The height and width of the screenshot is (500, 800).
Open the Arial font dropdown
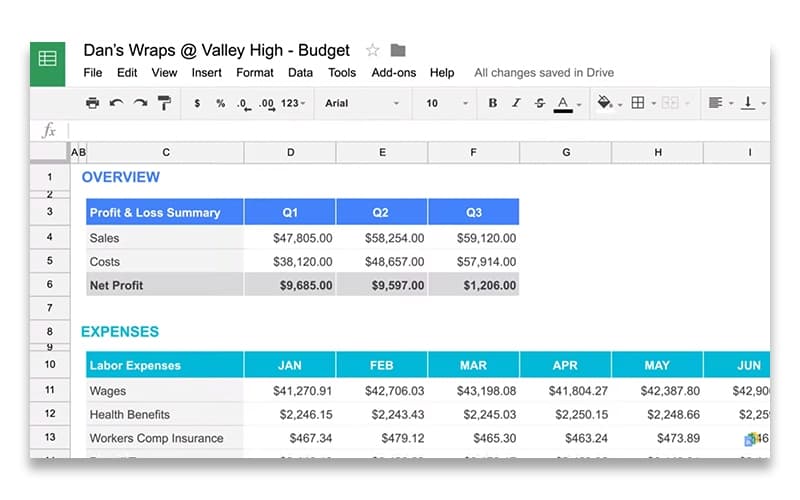(x=361, y=103)
